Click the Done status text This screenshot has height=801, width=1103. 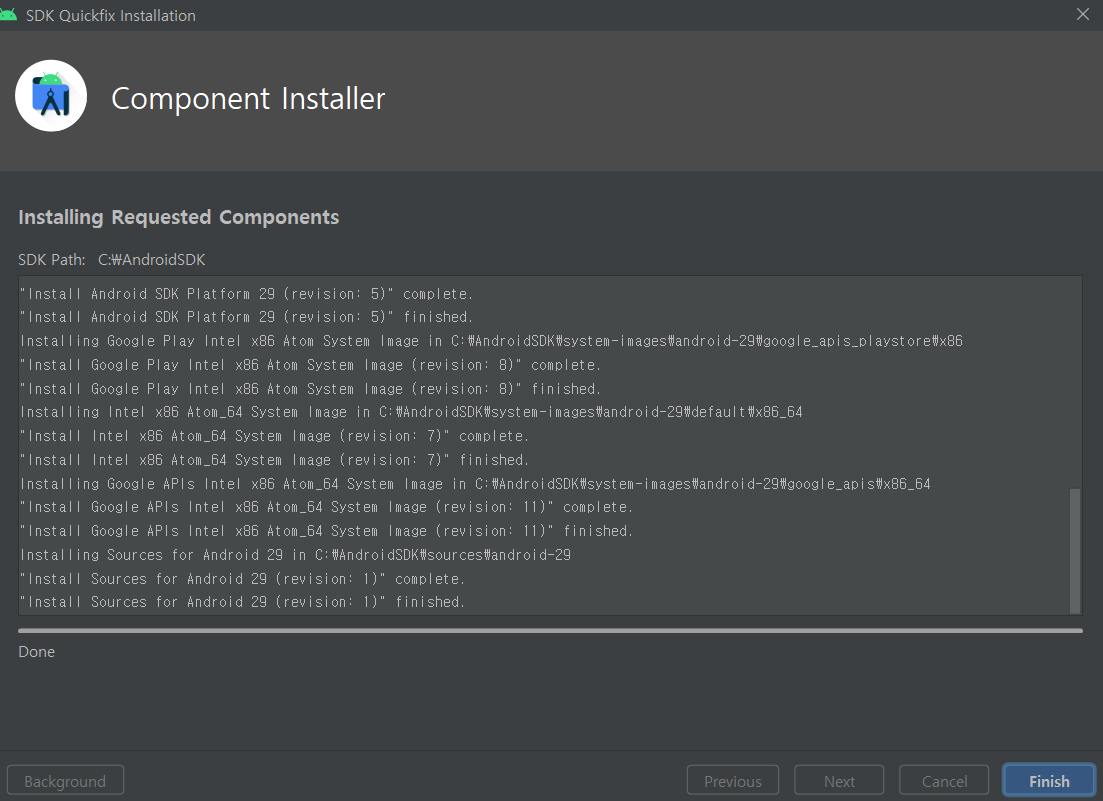tap(37, 652)
